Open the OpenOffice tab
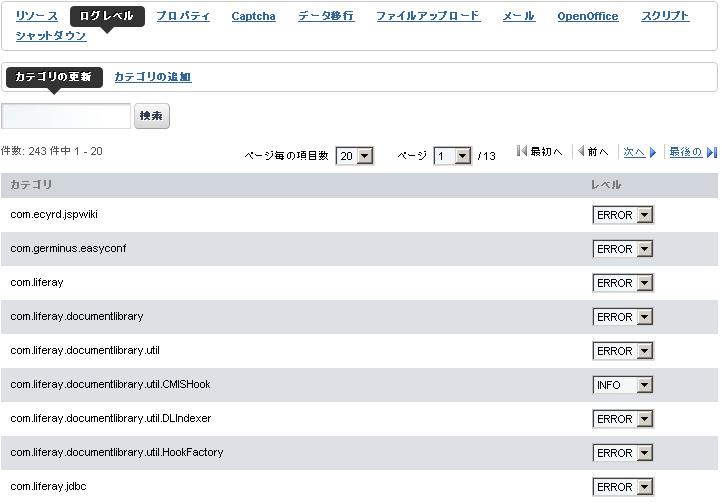The height and width of the screenshot is (504, 722). pos(587,16)
